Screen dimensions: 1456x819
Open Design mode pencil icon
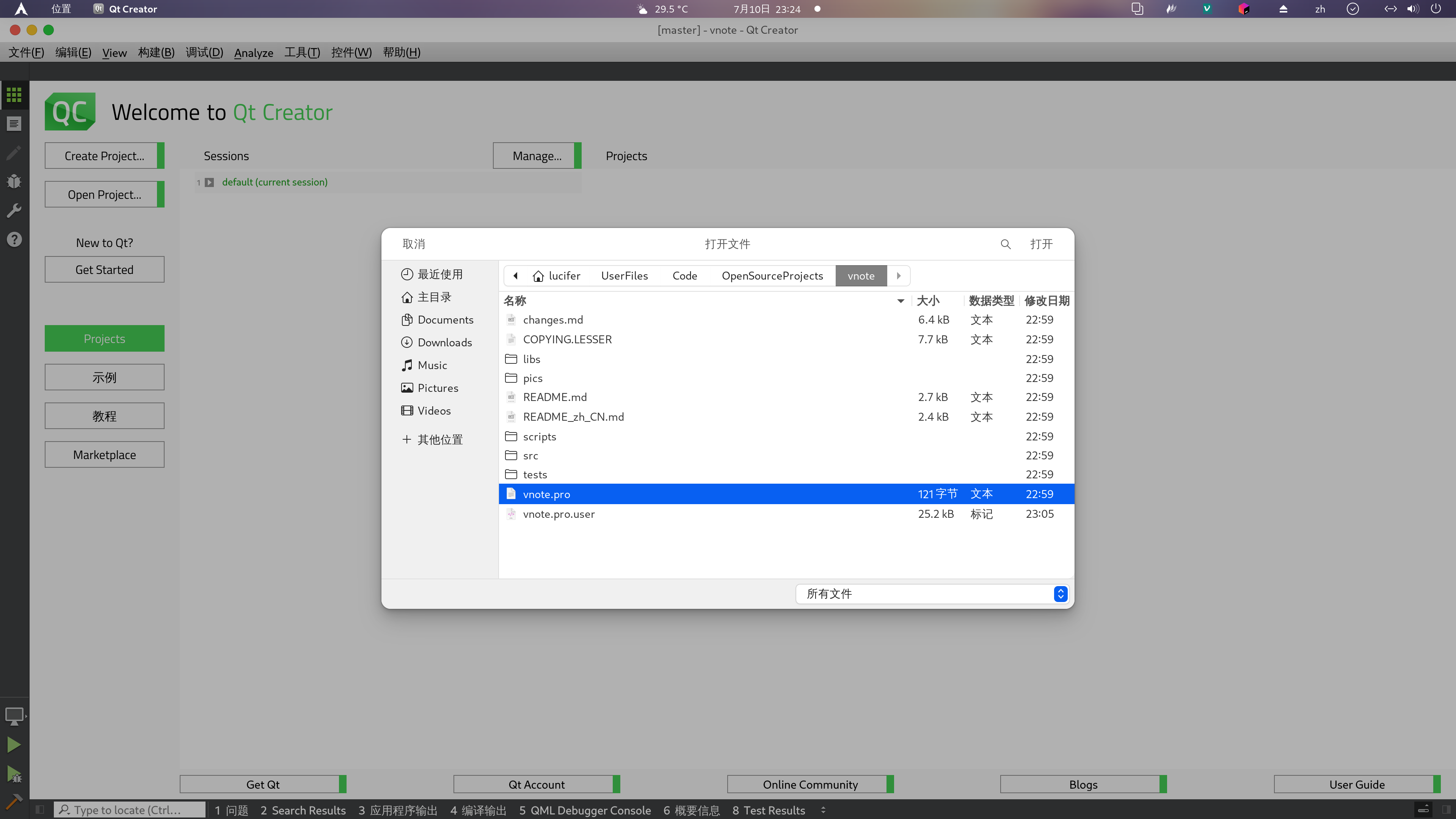(14, 153)
